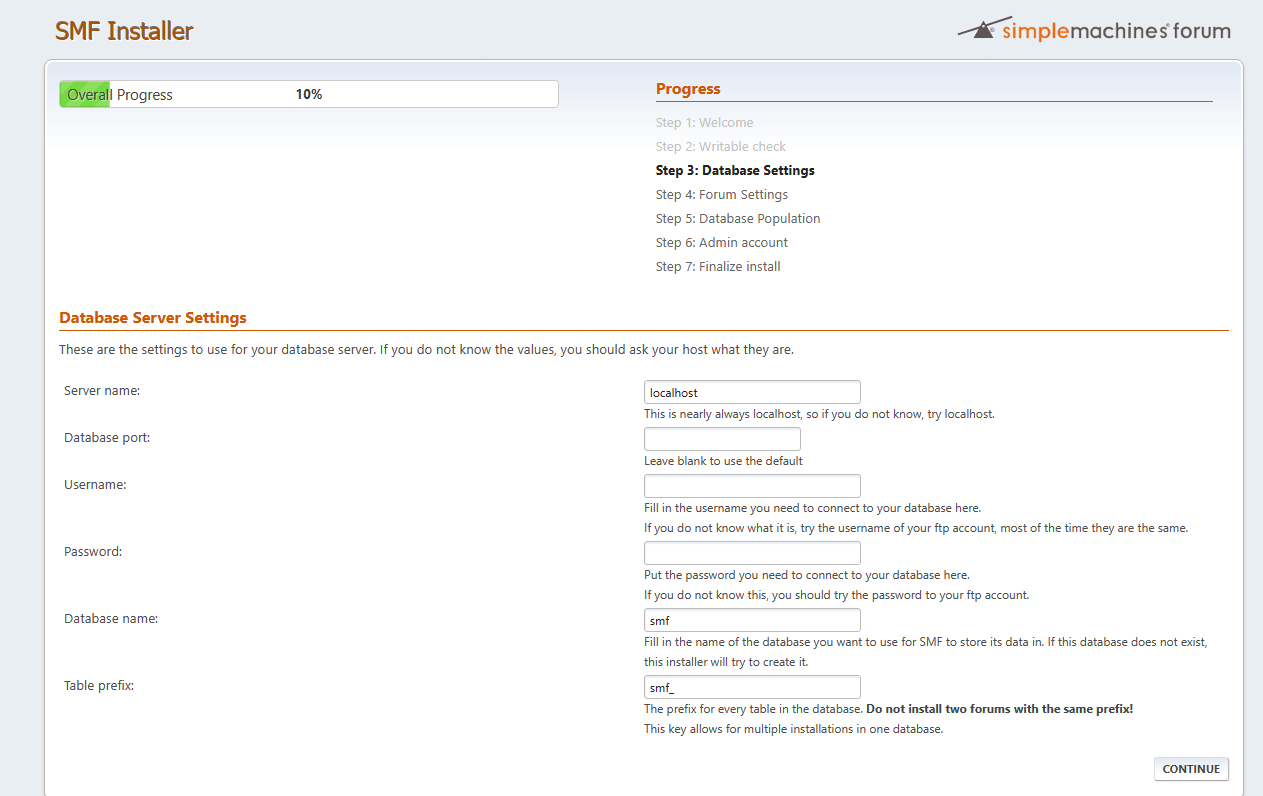Click the Table prefix field containing smf_
Viewport: 1263px width, 796px height.
(x=752, y=687)
